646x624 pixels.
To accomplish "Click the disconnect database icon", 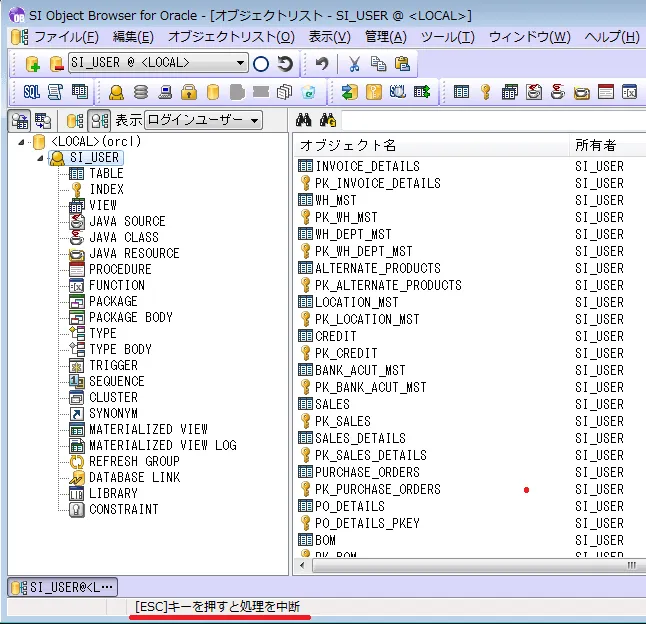I will (x=56, y=64).
